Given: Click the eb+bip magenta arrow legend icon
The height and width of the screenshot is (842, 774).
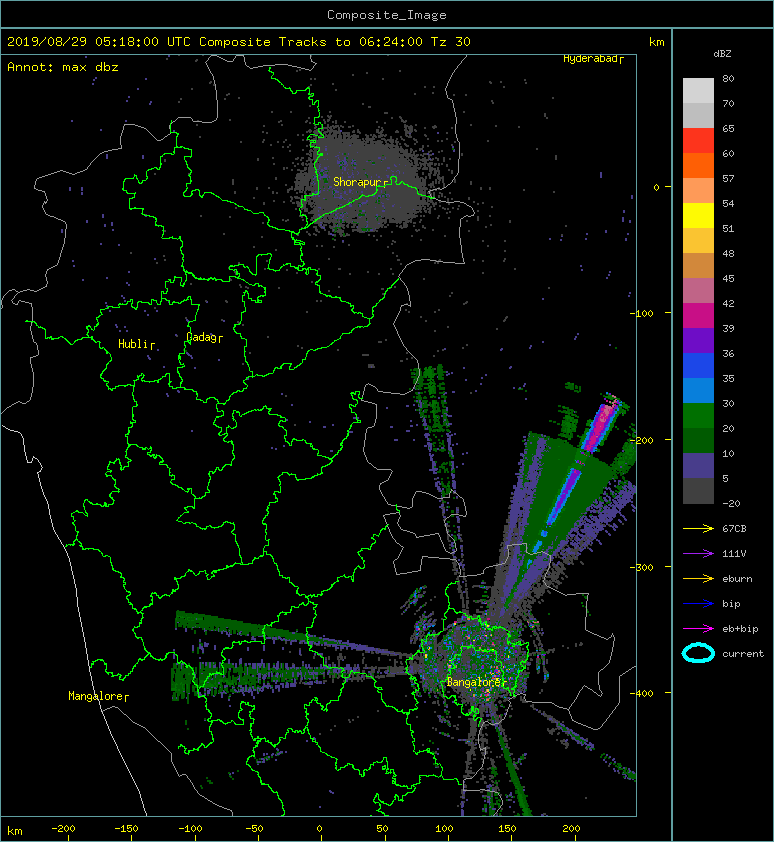Looking at the screenshot, I should tap(698, 628).
